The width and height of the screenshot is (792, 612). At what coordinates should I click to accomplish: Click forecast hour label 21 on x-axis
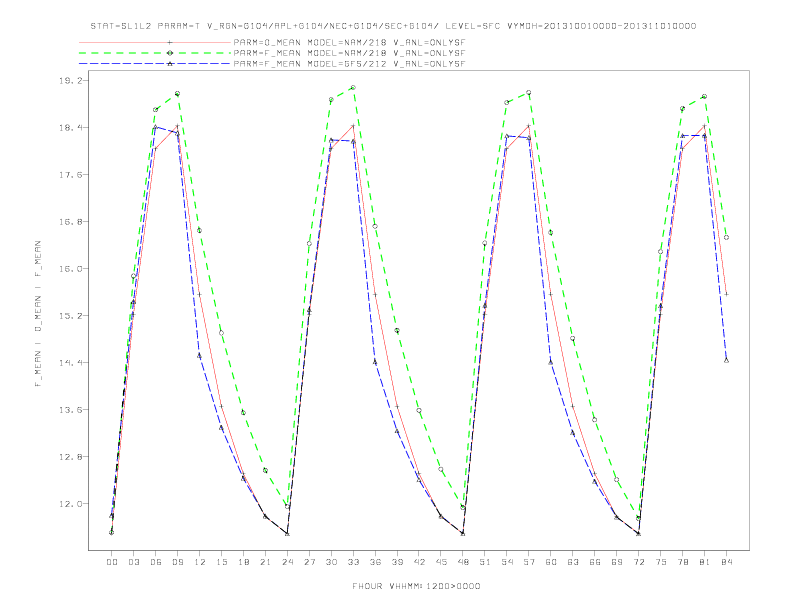tap(265, 562)
